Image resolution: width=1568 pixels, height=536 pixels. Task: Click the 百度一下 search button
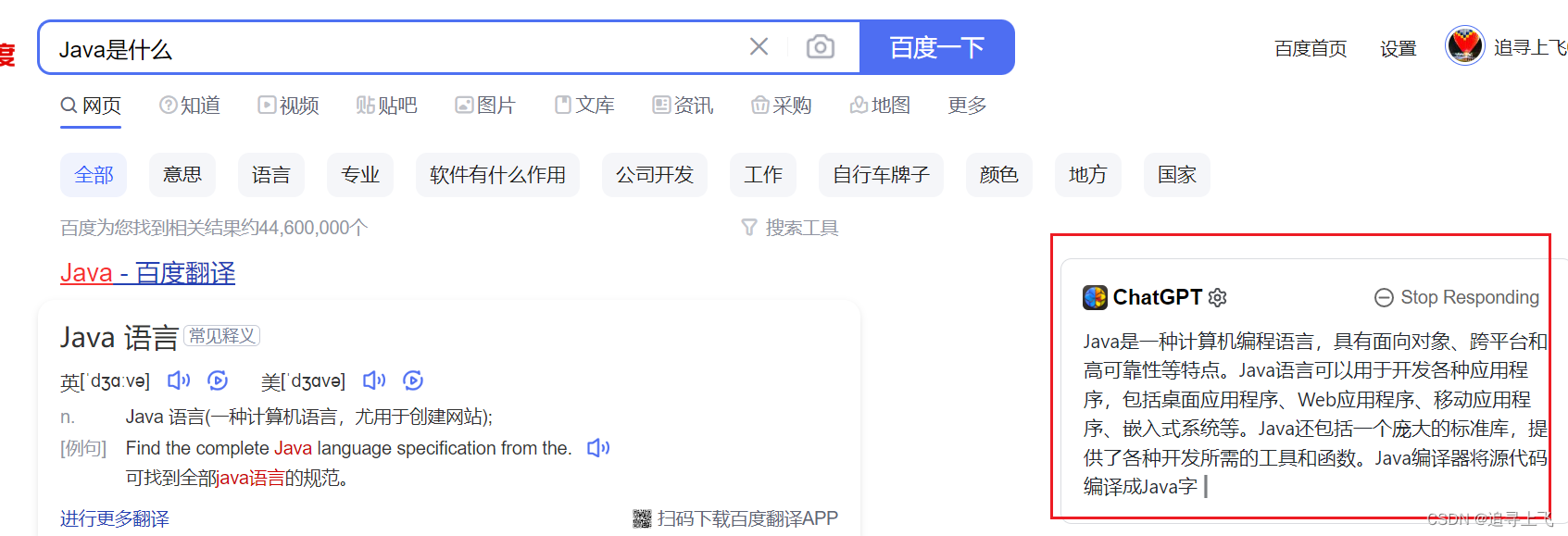[x=937, y=47]
